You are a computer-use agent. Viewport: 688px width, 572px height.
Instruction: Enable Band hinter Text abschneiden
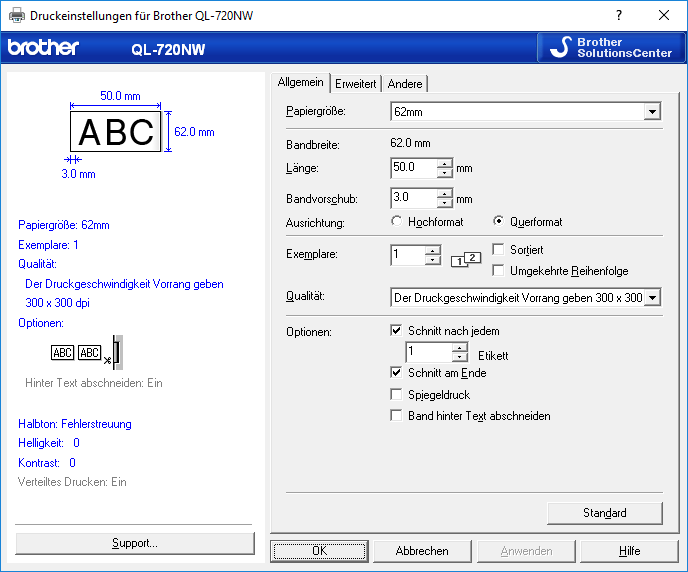[x=396, y=415]
